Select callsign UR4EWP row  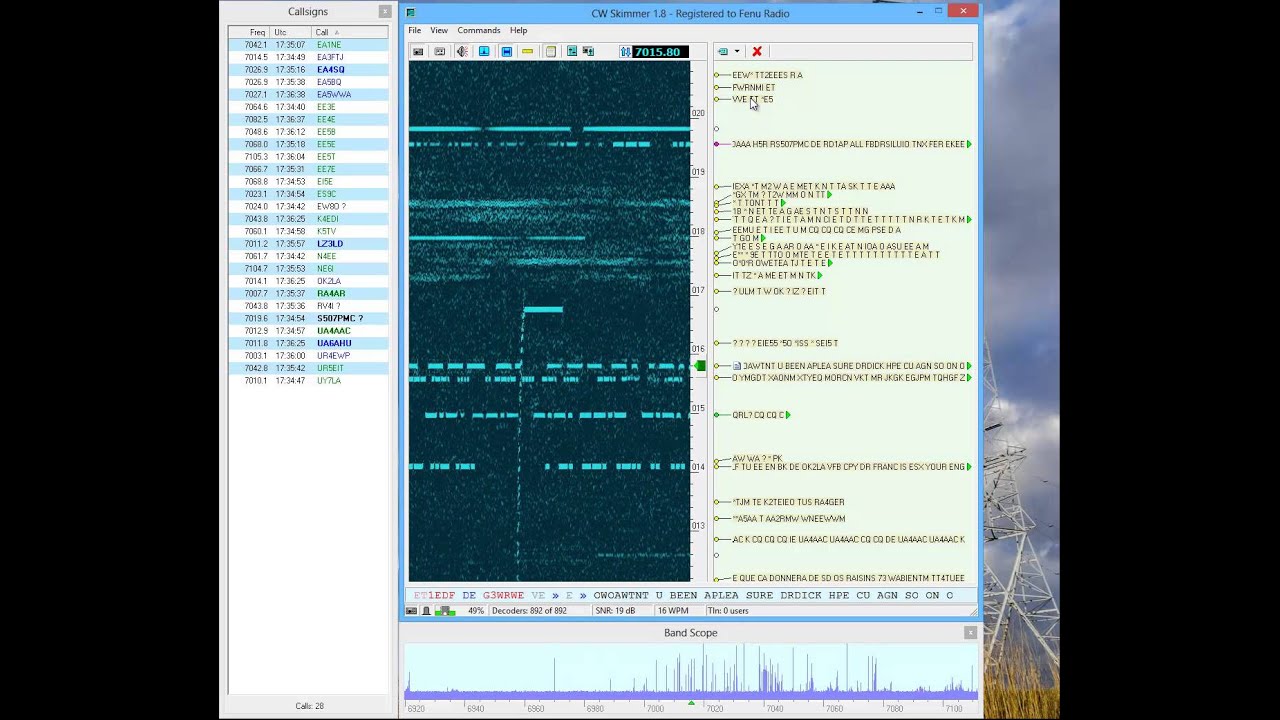[308, 356]
